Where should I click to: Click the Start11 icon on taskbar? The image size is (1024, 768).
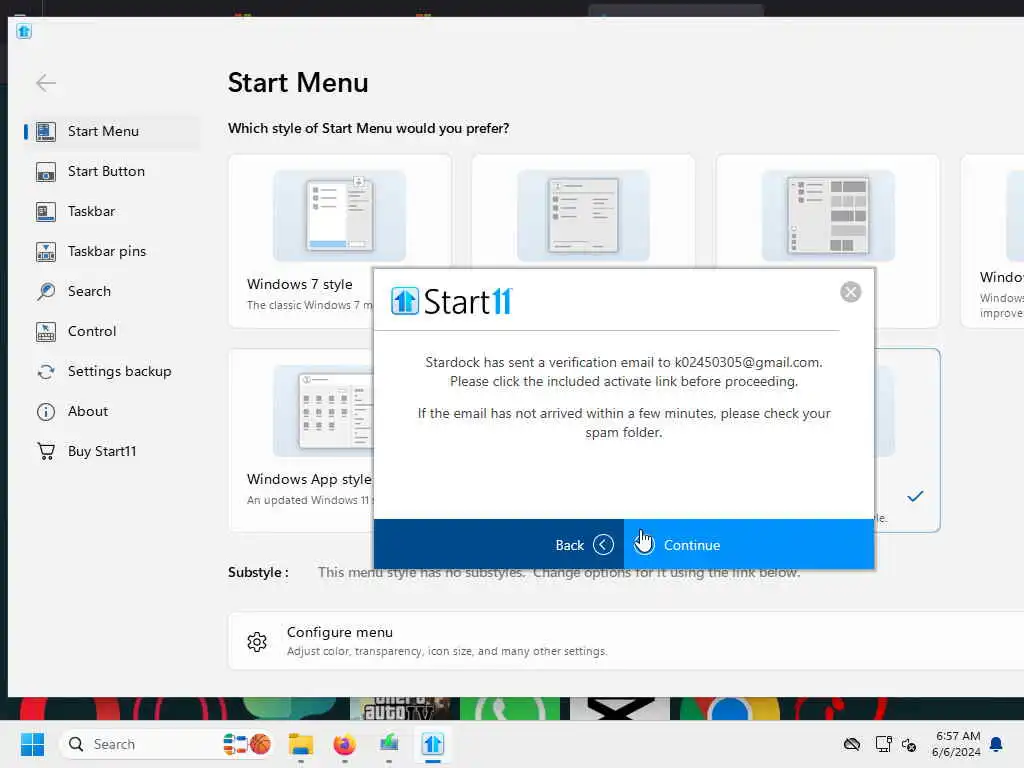point(432,744)
